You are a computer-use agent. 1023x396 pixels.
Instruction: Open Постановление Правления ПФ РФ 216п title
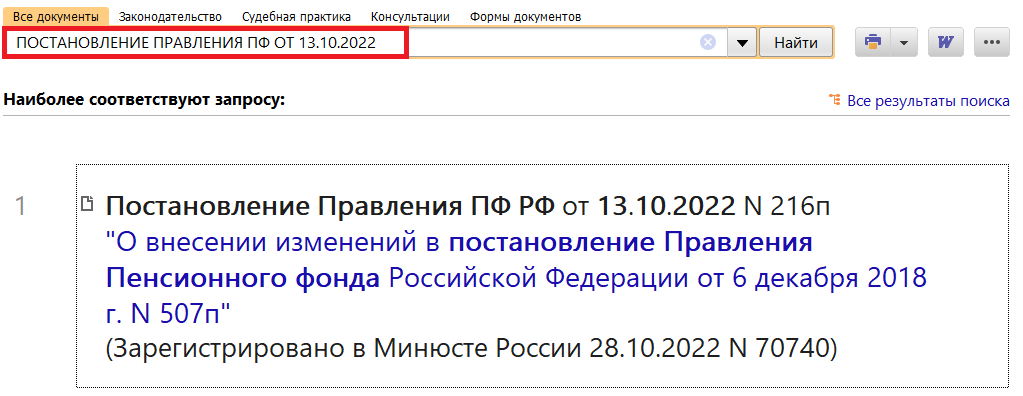click(x=468, y=207)
